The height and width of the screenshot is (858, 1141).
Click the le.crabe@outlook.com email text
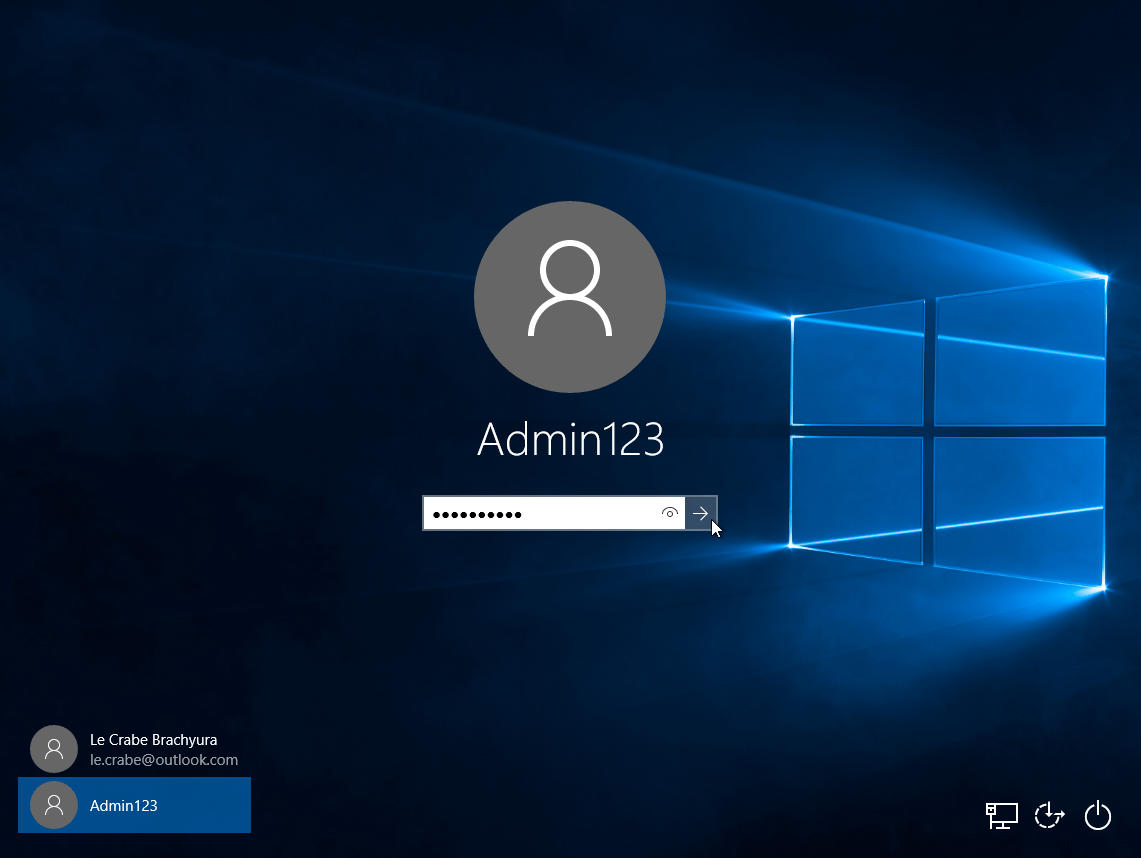click(x=164, y=760)
